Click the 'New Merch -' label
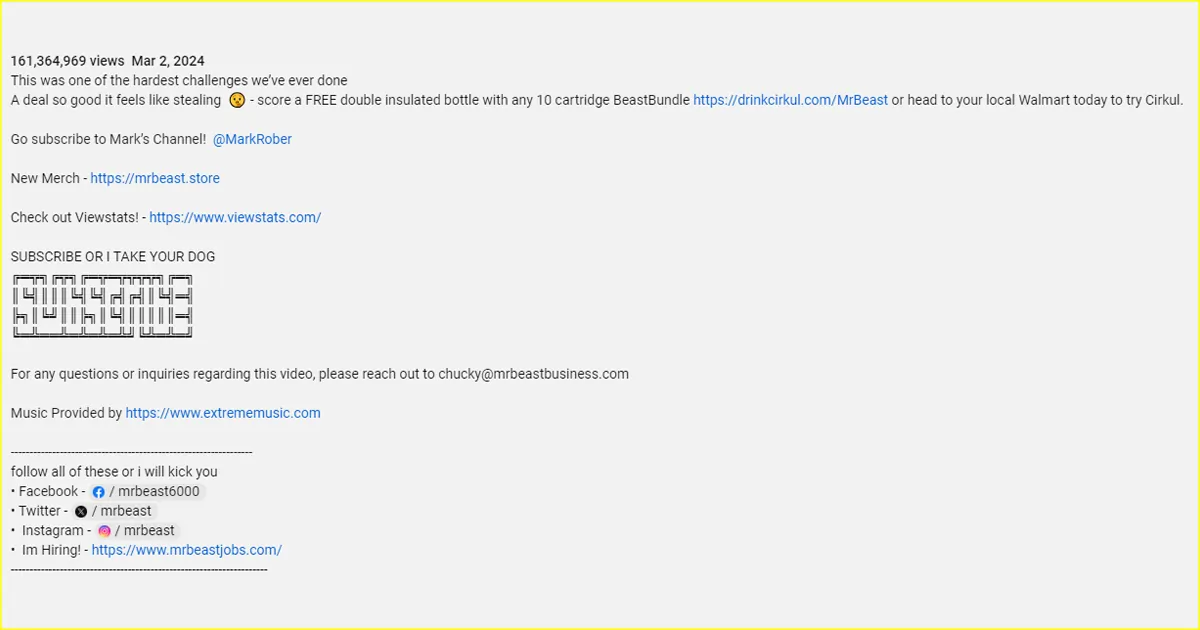 (49, 178)
